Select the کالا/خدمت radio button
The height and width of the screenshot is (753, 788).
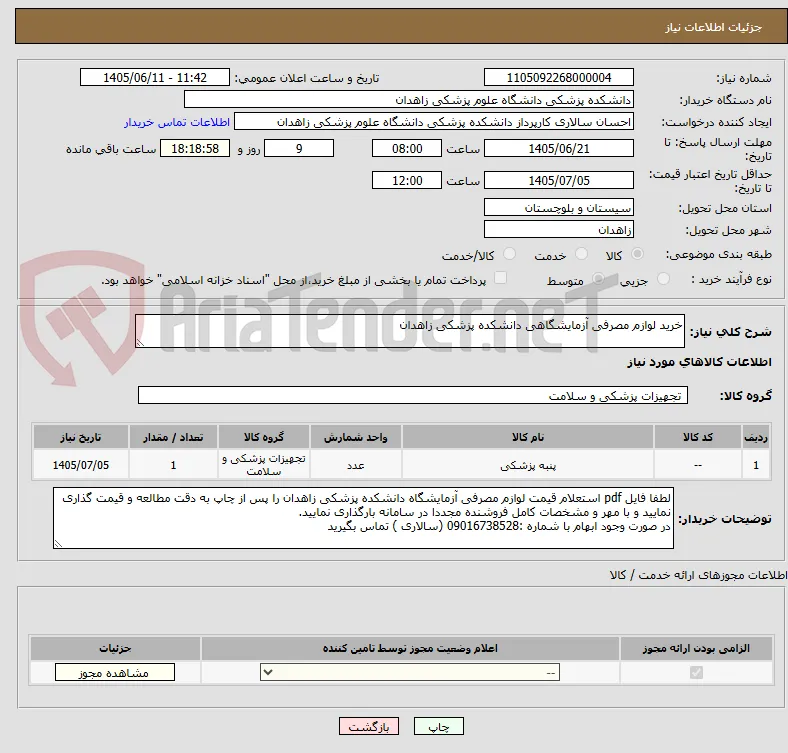(510, 254)
